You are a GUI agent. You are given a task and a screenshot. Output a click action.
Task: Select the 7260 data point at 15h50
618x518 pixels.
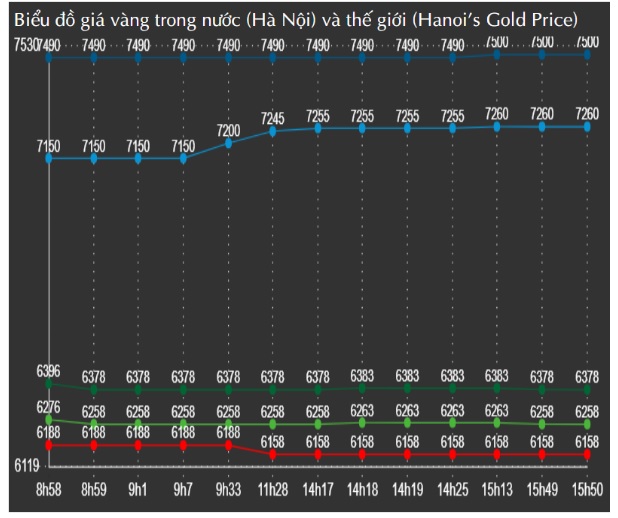click(587, 127)
